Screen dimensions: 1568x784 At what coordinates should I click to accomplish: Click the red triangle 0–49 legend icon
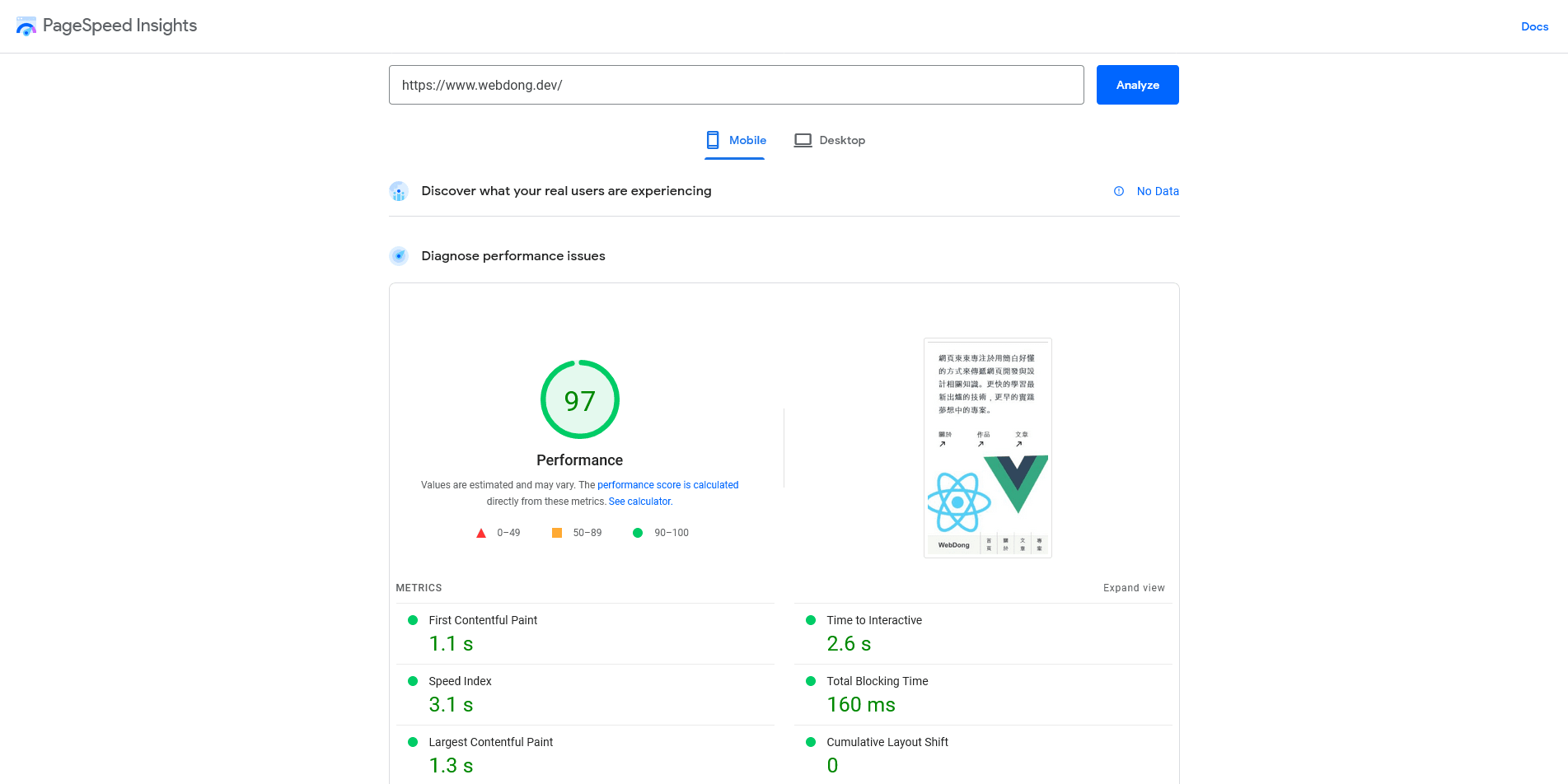[481, 533]
